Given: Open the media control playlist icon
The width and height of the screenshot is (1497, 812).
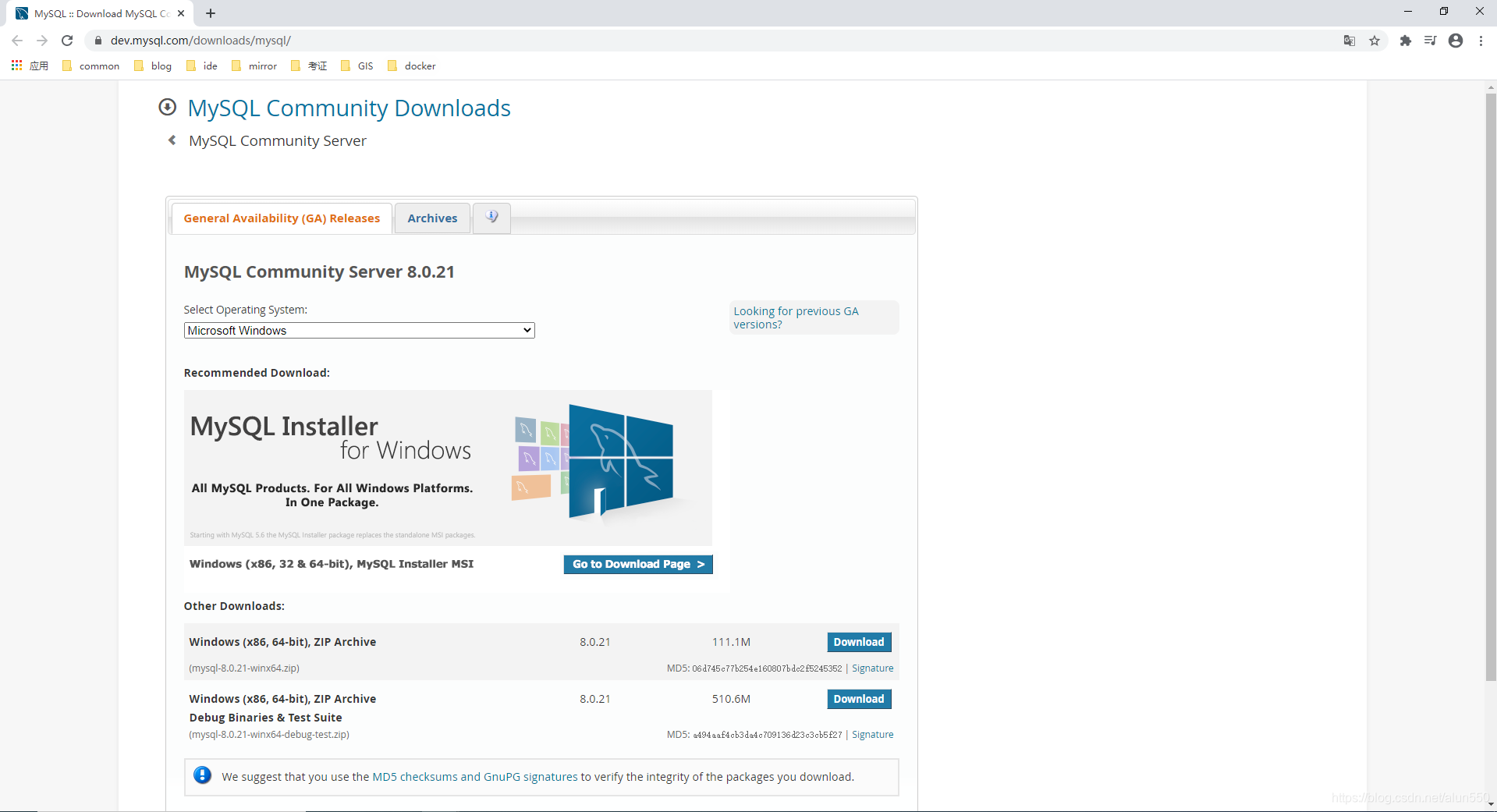Looking at the screenshot, I should click(x=1430, y=41).
